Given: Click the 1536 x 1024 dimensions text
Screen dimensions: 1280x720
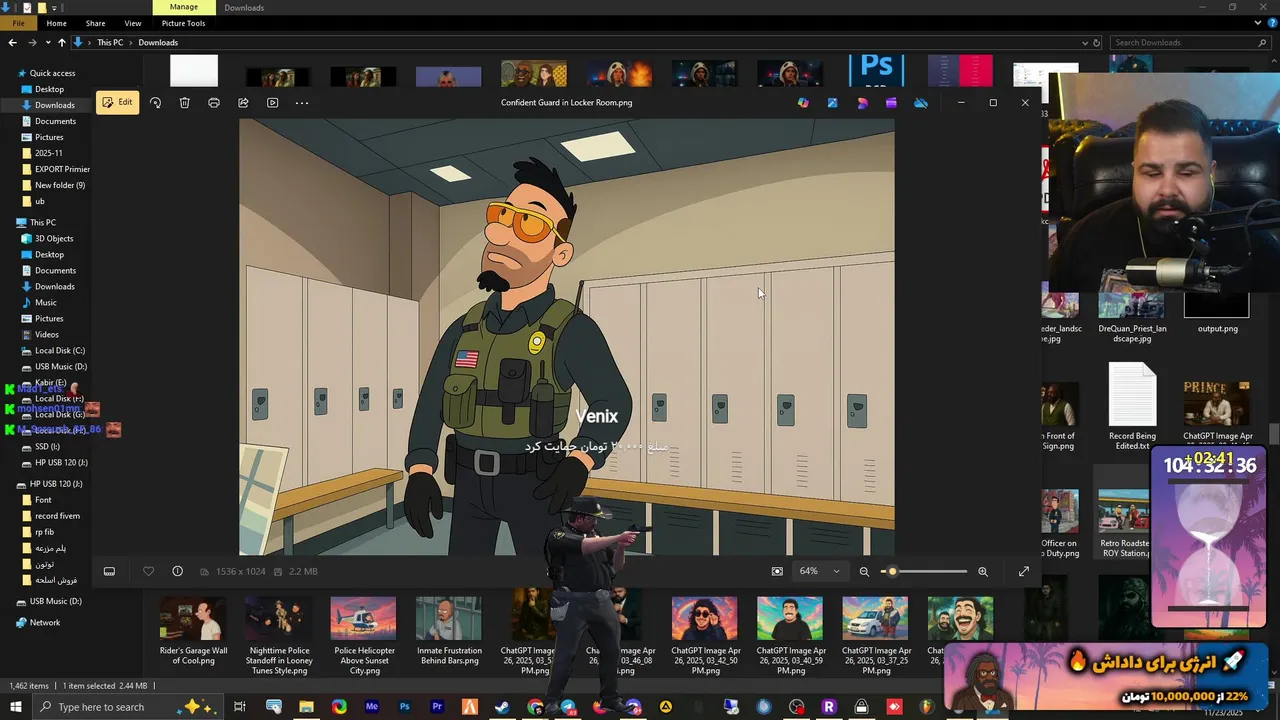Looking at the screenshot, I should [x=240, y=571].
